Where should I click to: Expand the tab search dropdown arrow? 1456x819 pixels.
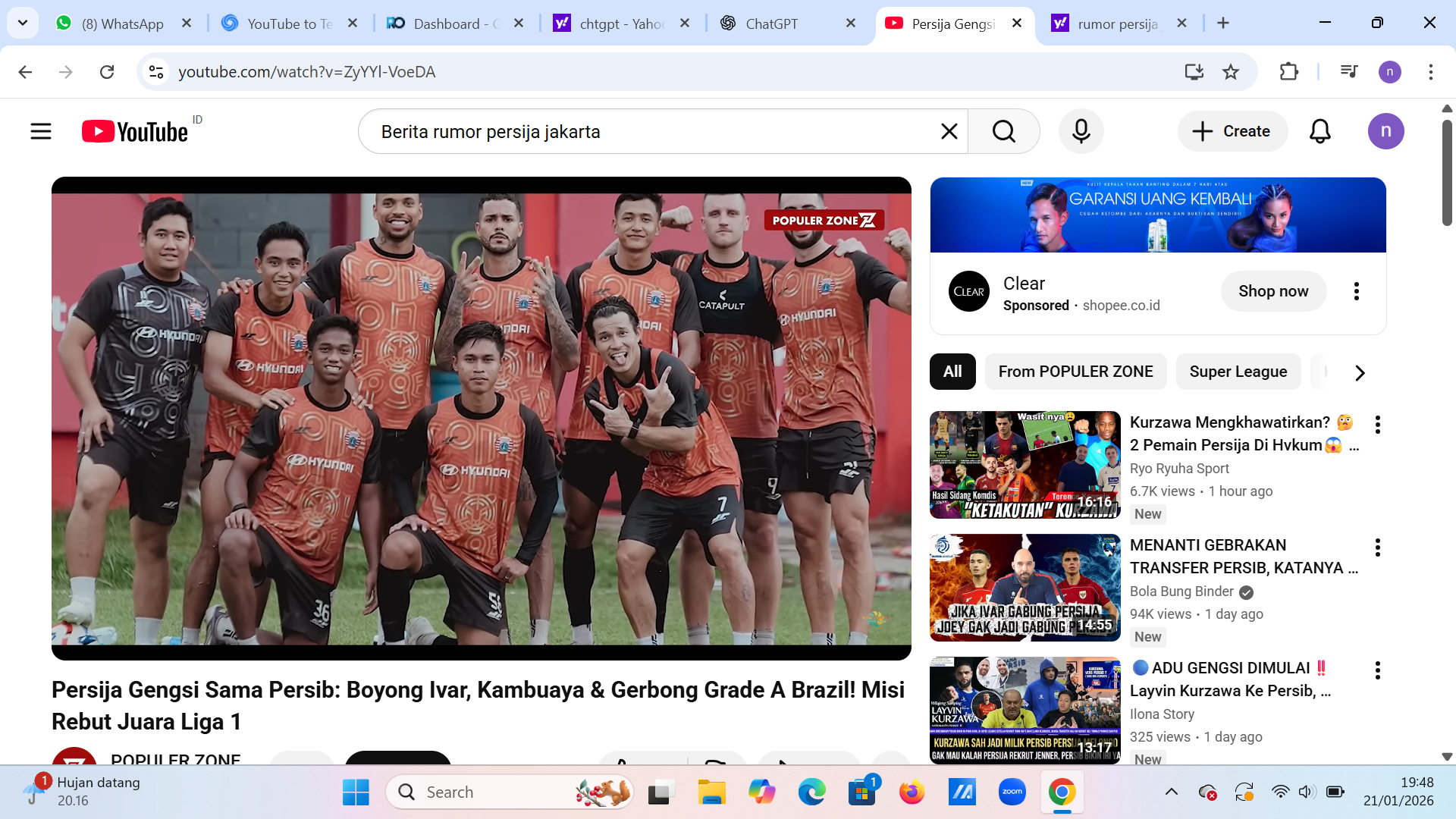pos(23,23)
